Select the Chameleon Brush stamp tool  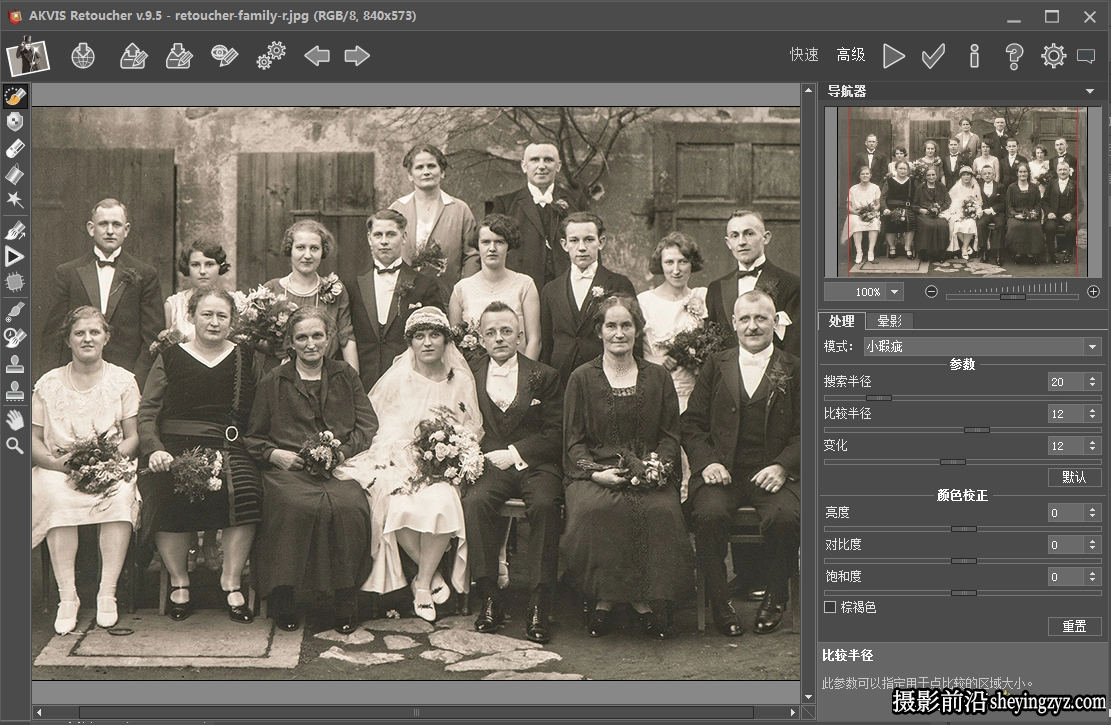[x=15, y=390]
